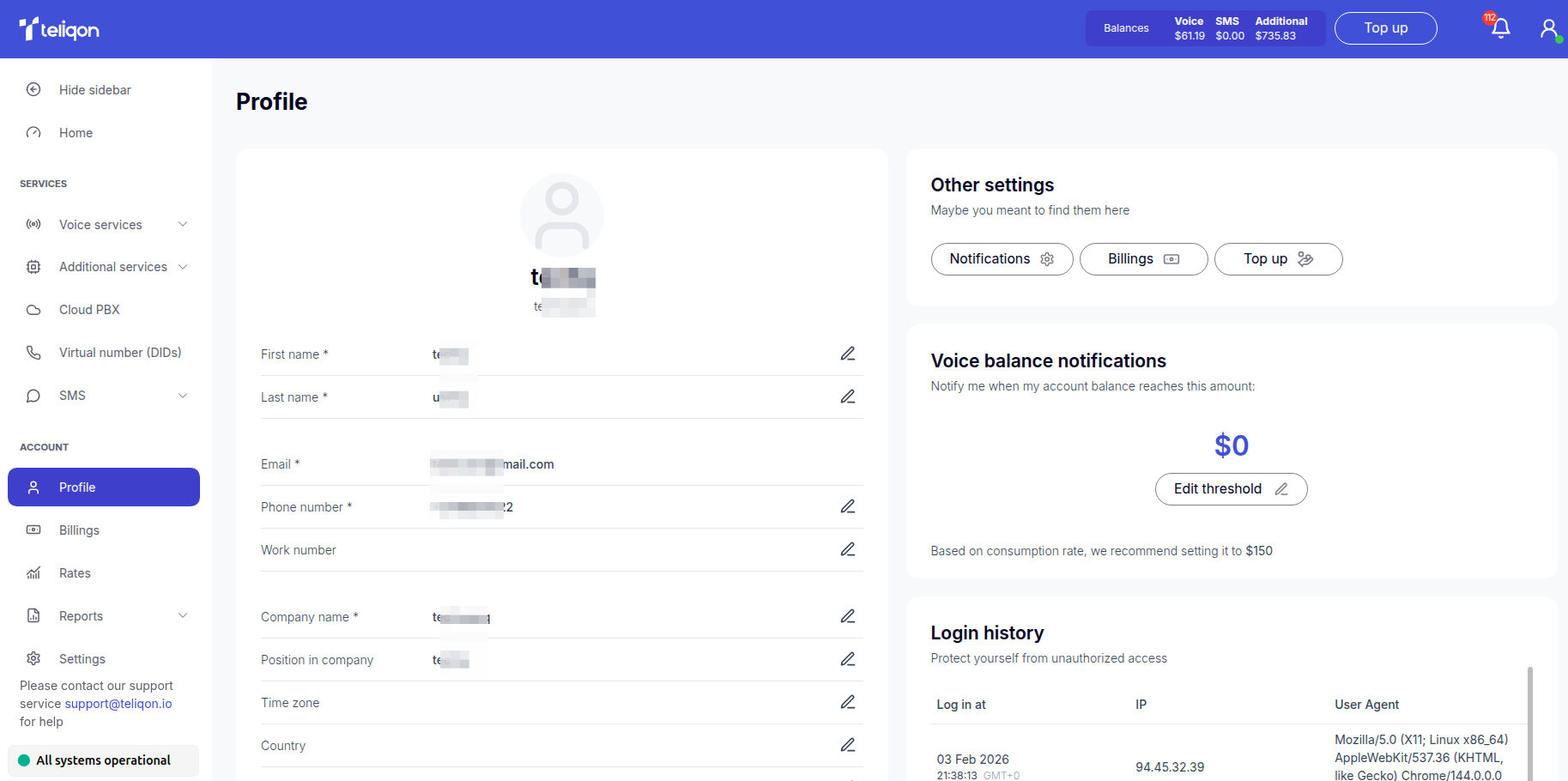
Task: Expand the SMS sidebar menu
Action: pos(182,396)
